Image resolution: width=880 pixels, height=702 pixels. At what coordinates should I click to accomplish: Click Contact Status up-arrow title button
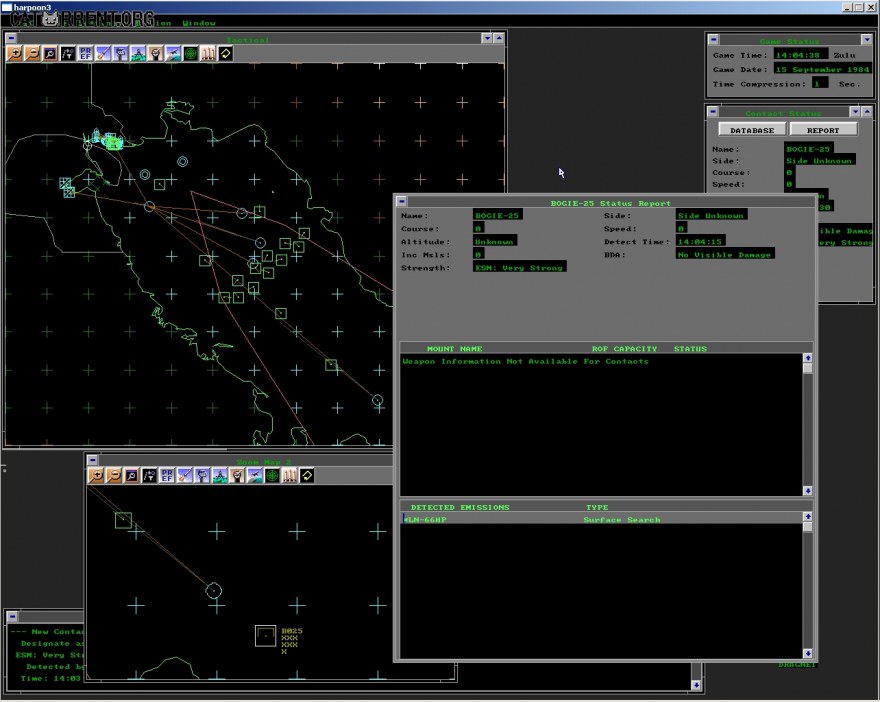click(x=867, y=111)
